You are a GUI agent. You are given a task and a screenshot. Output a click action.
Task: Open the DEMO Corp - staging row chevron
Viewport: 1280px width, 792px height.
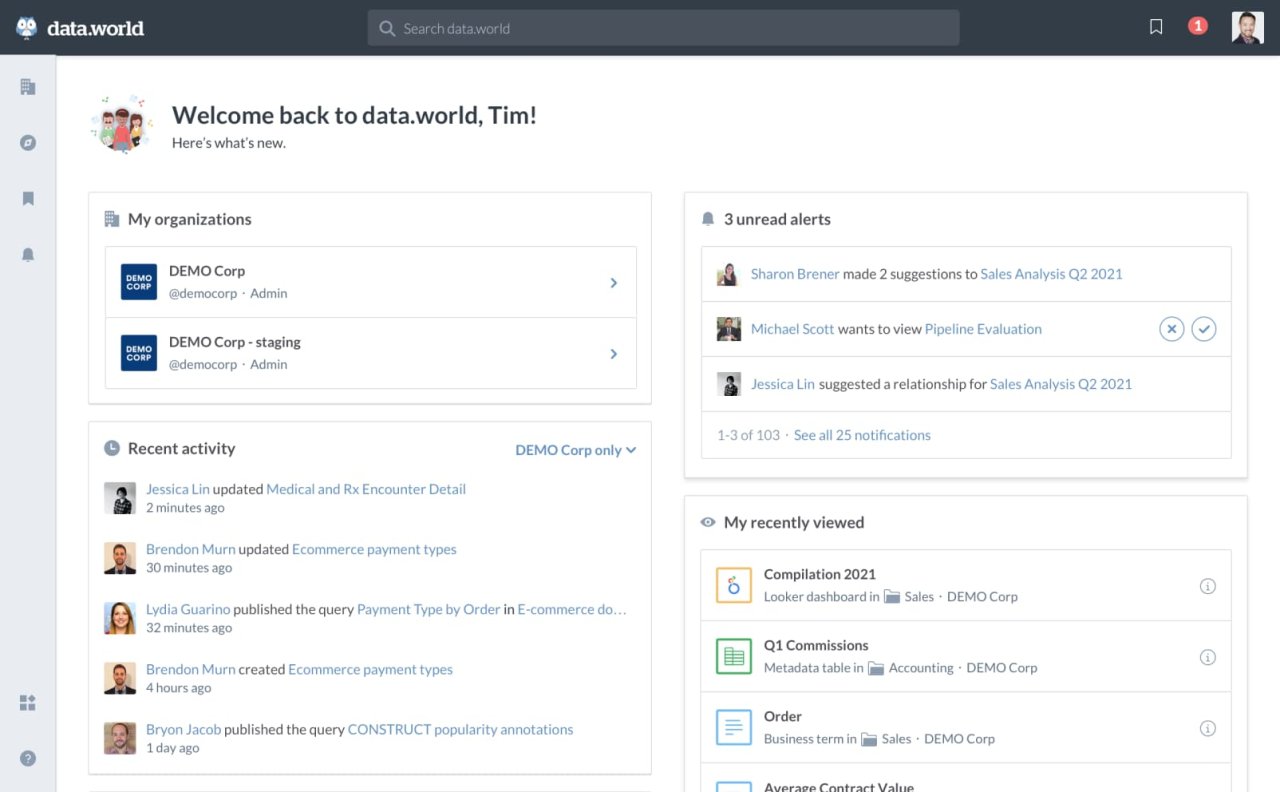(x=614, y=354)
